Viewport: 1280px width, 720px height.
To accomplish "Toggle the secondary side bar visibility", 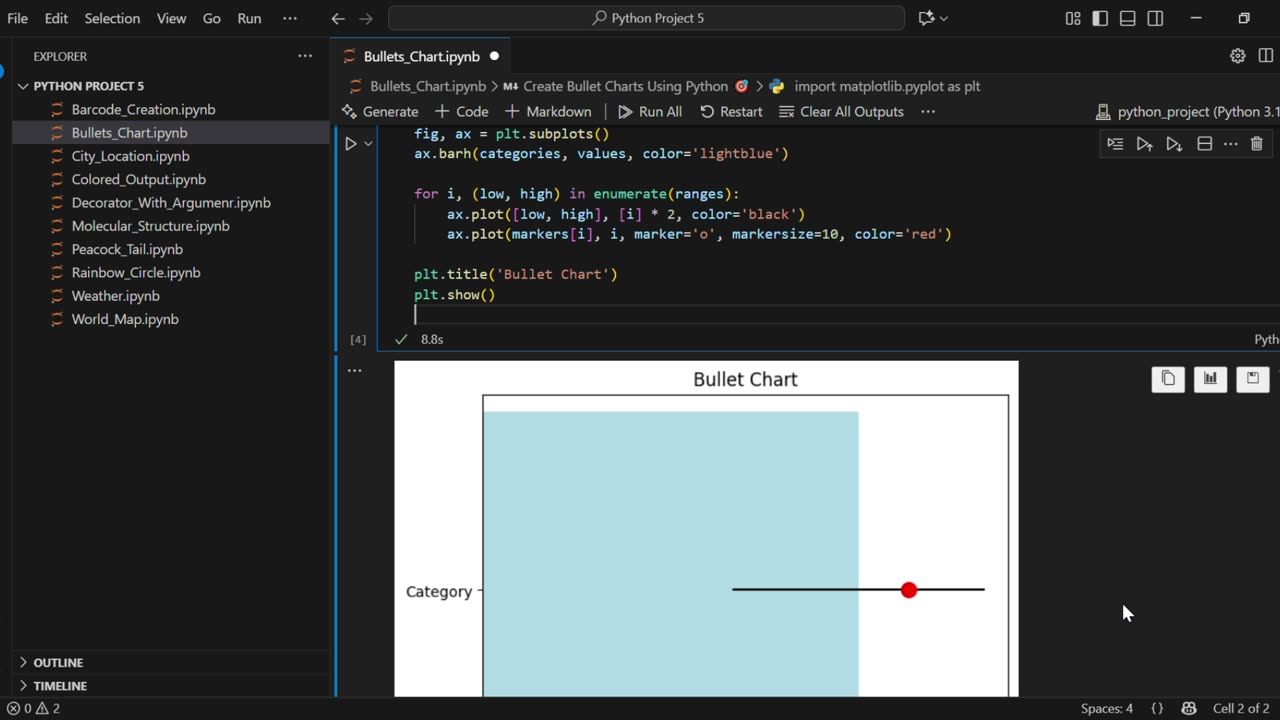I will click(x=1155, y=18).
